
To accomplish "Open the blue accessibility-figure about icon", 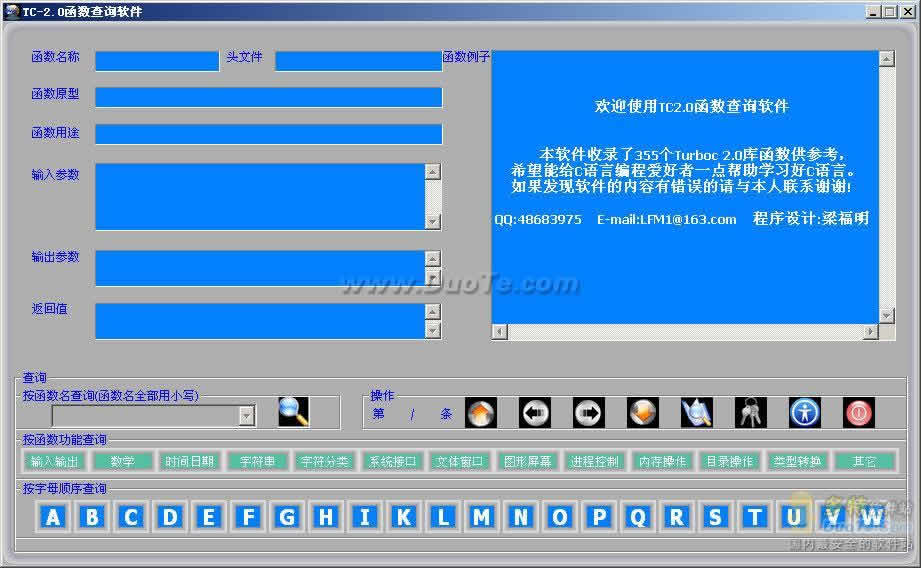I will tap(805, 412).
